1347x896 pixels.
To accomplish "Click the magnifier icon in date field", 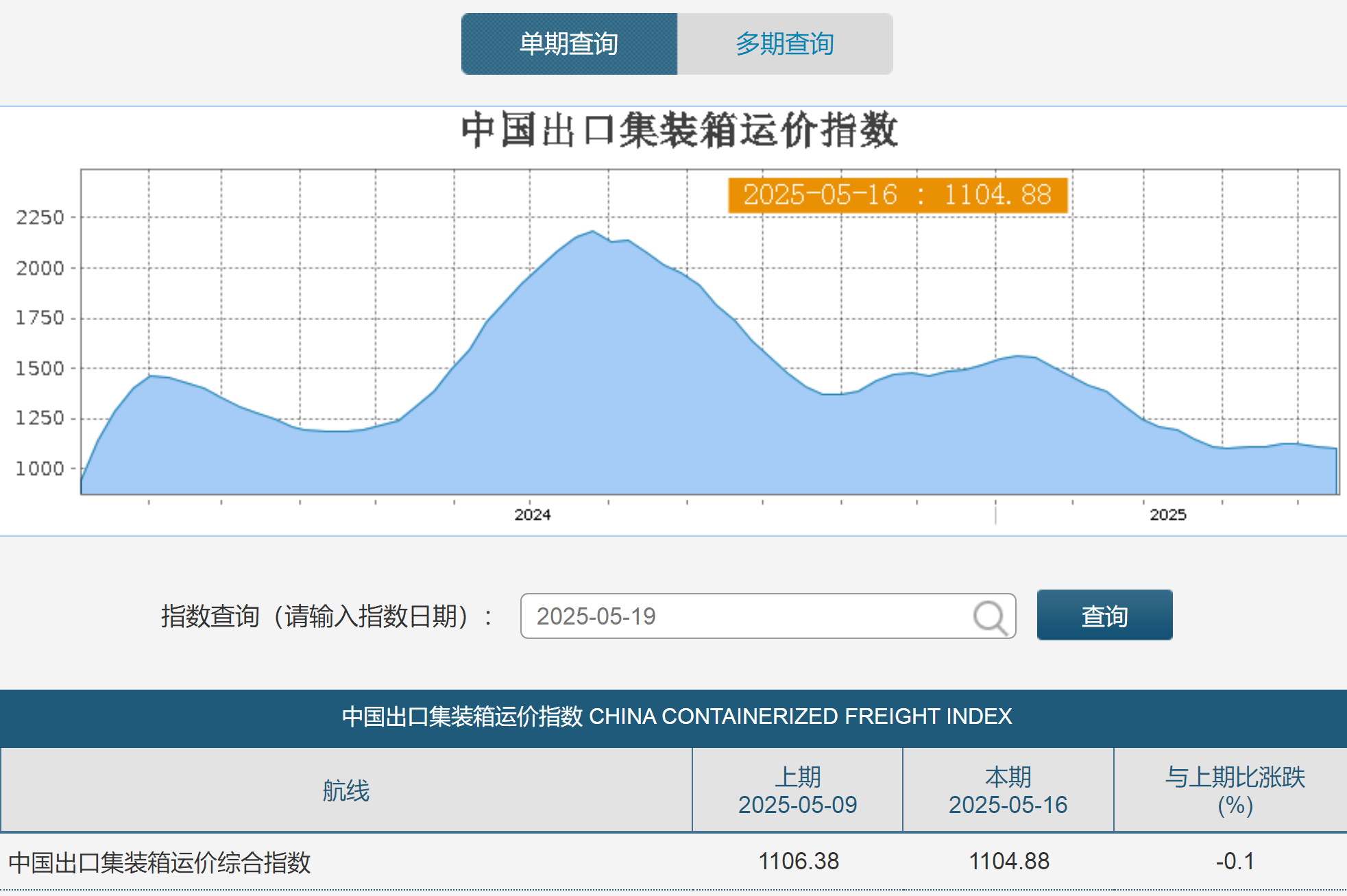I will click(x=989, y=617).
